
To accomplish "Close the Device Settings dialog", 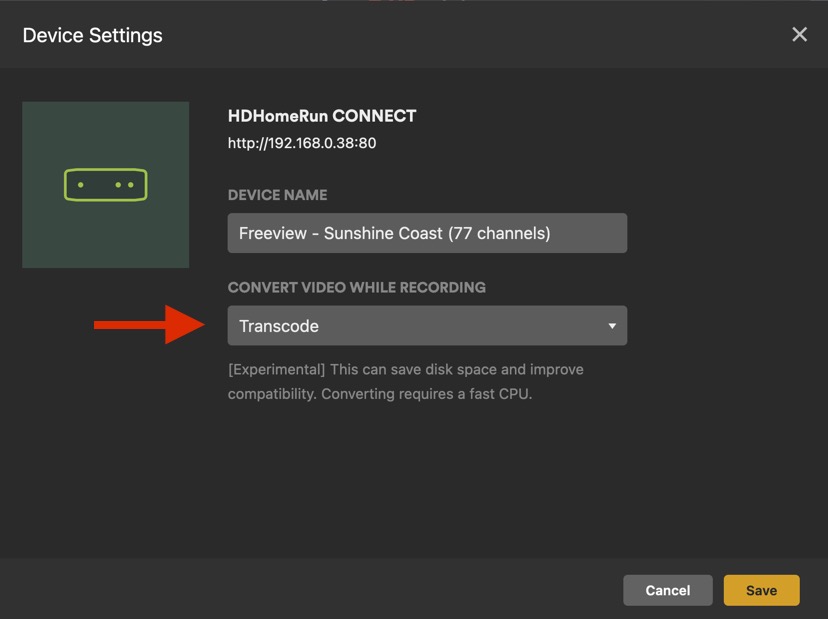I will [x=799, y=35].
